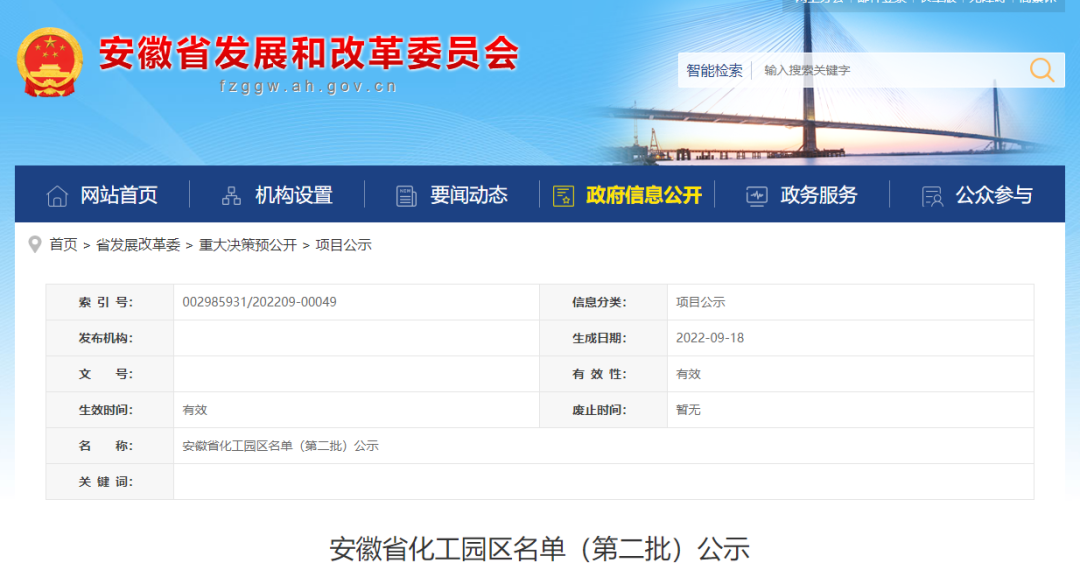The image size is (1080, 563).
Task: Focus the 输入搜索关键字 search field
Action: [889, 70]
